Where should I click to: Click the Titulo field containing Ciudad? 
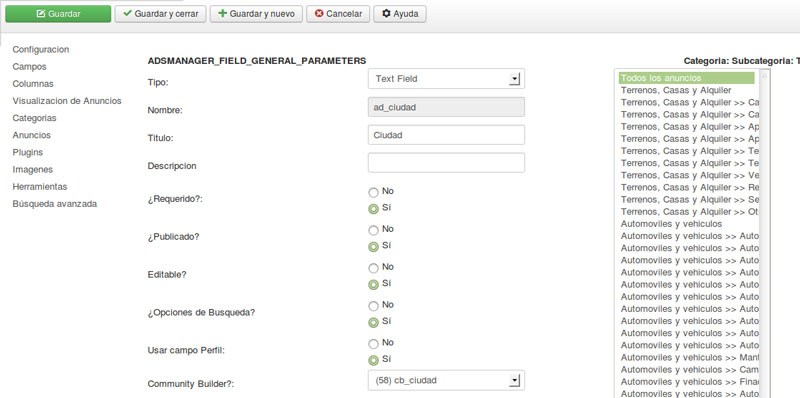(446, 135)
